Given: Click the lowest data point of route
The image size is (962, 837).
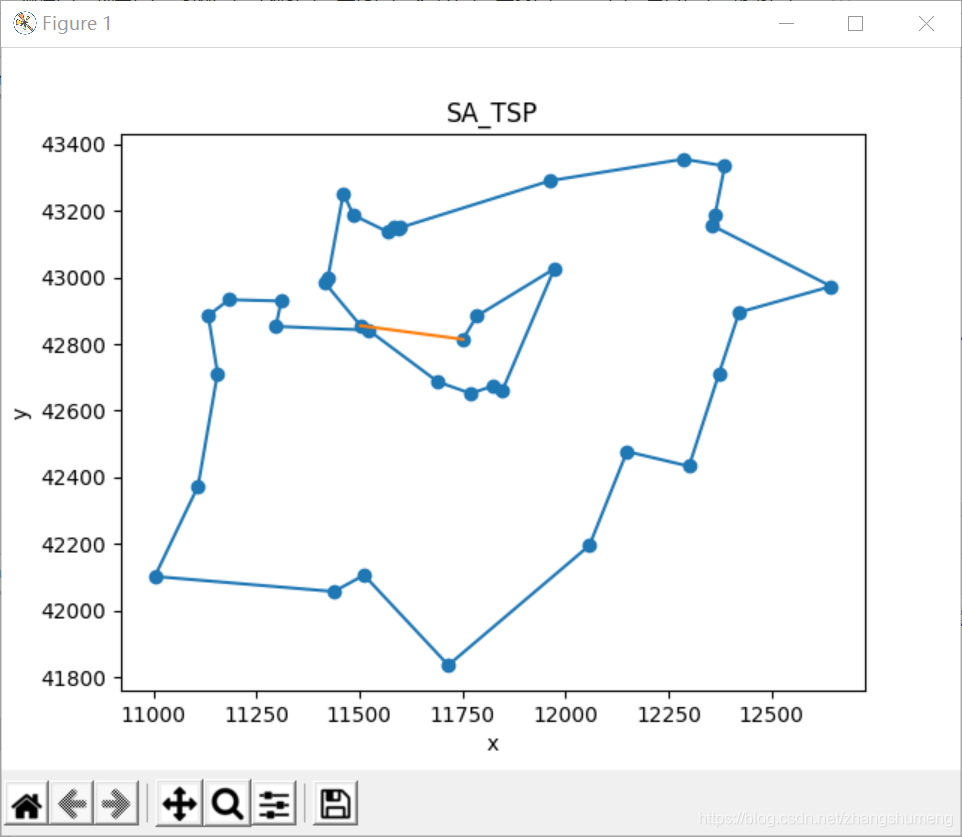Looking at the screenshot, I should pos(448,665).
